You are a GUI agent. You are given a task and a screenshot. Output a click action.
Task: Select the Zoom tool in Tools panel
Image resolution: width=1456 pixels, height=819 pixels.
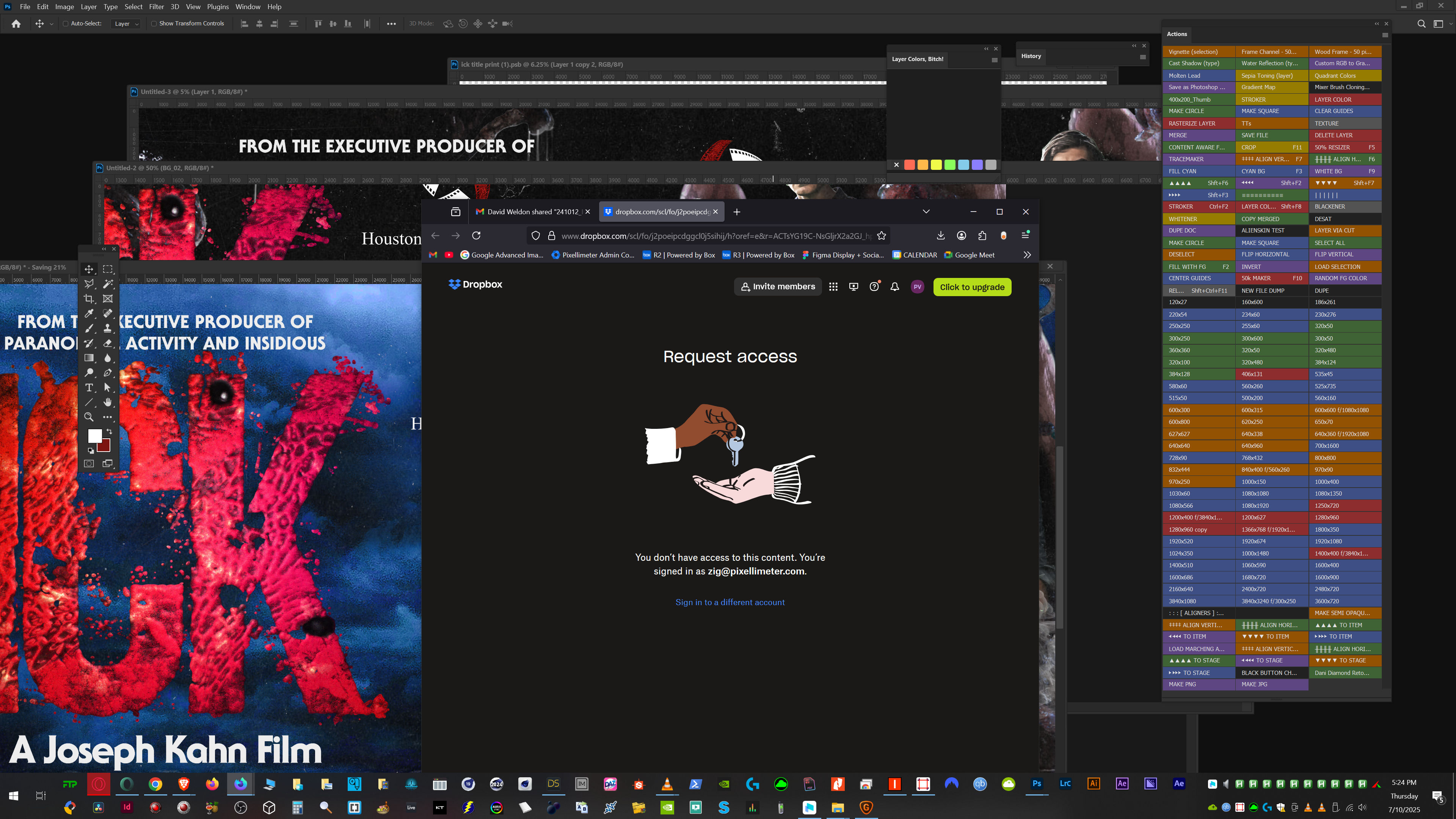pyautogui.click(x=89, y=417)
